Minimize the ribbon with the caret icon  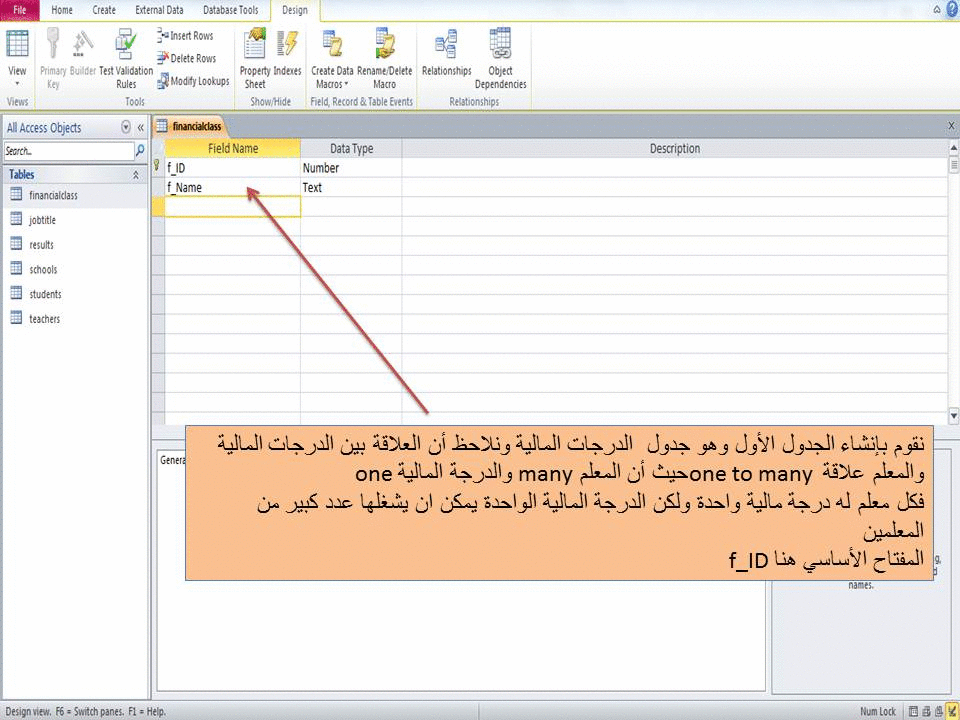(x=937, y=9)
